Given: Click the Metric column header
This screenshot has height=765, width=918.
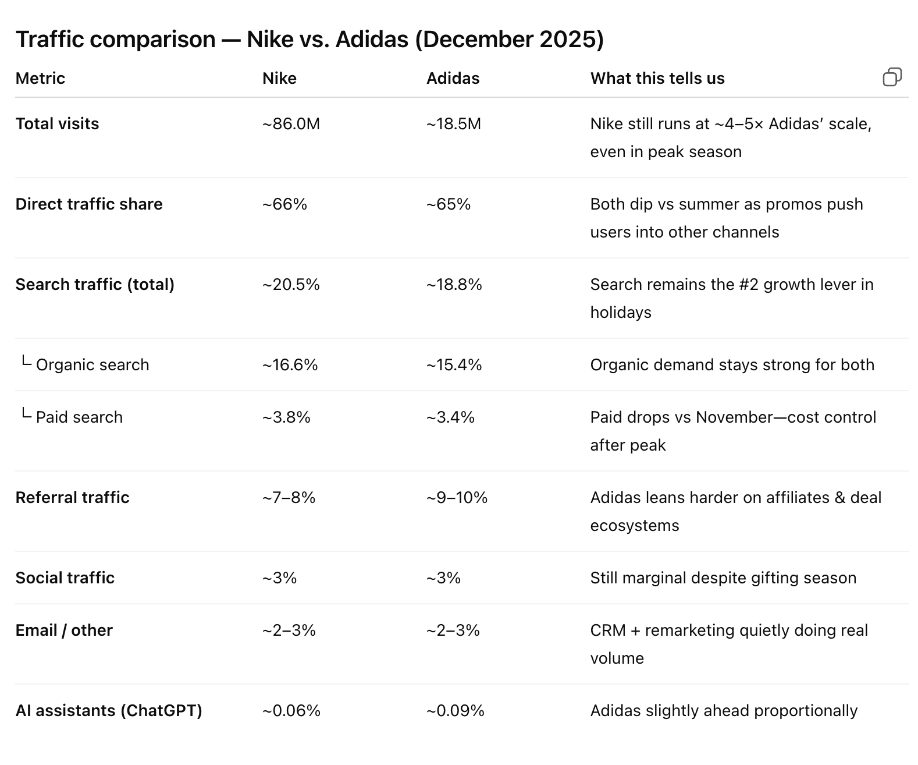Looking at the screenshot, I should click(x=40, y=78).
